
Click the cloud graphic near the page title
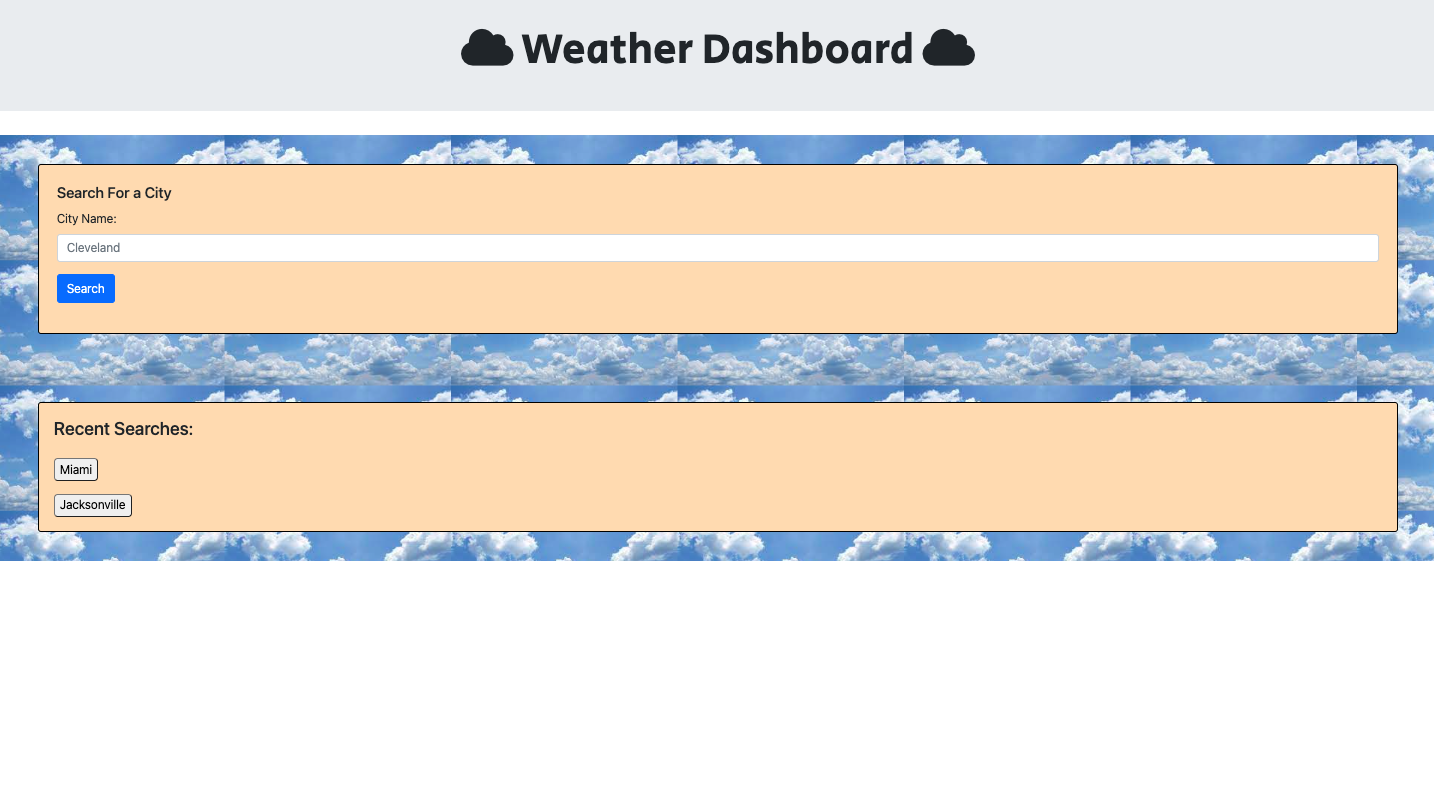click(x=487, y=47)
